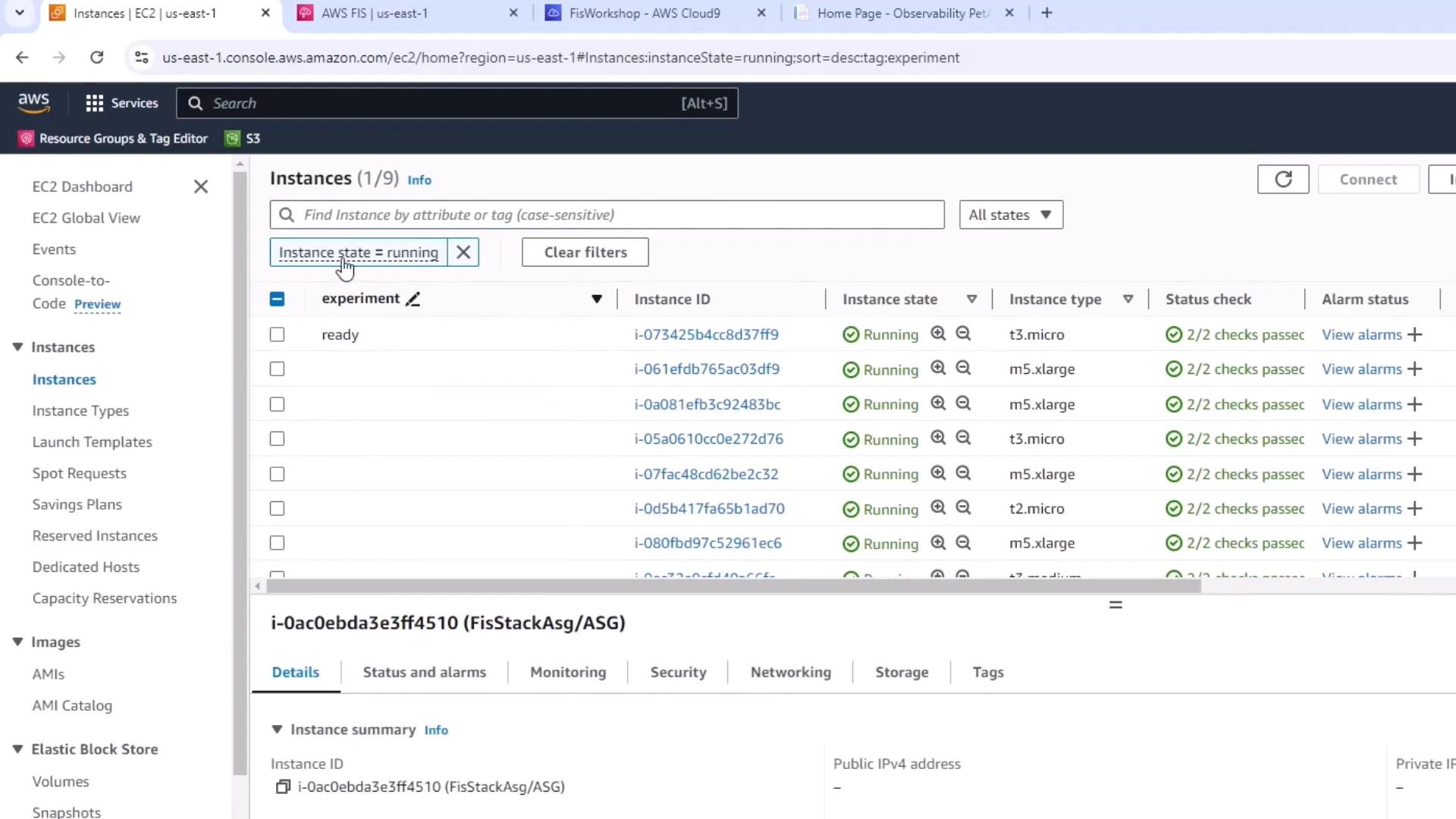1456x819 pixels.
Task: Open instance link i-07fac48cd62be2c32
Action: [x=706, y=475]
